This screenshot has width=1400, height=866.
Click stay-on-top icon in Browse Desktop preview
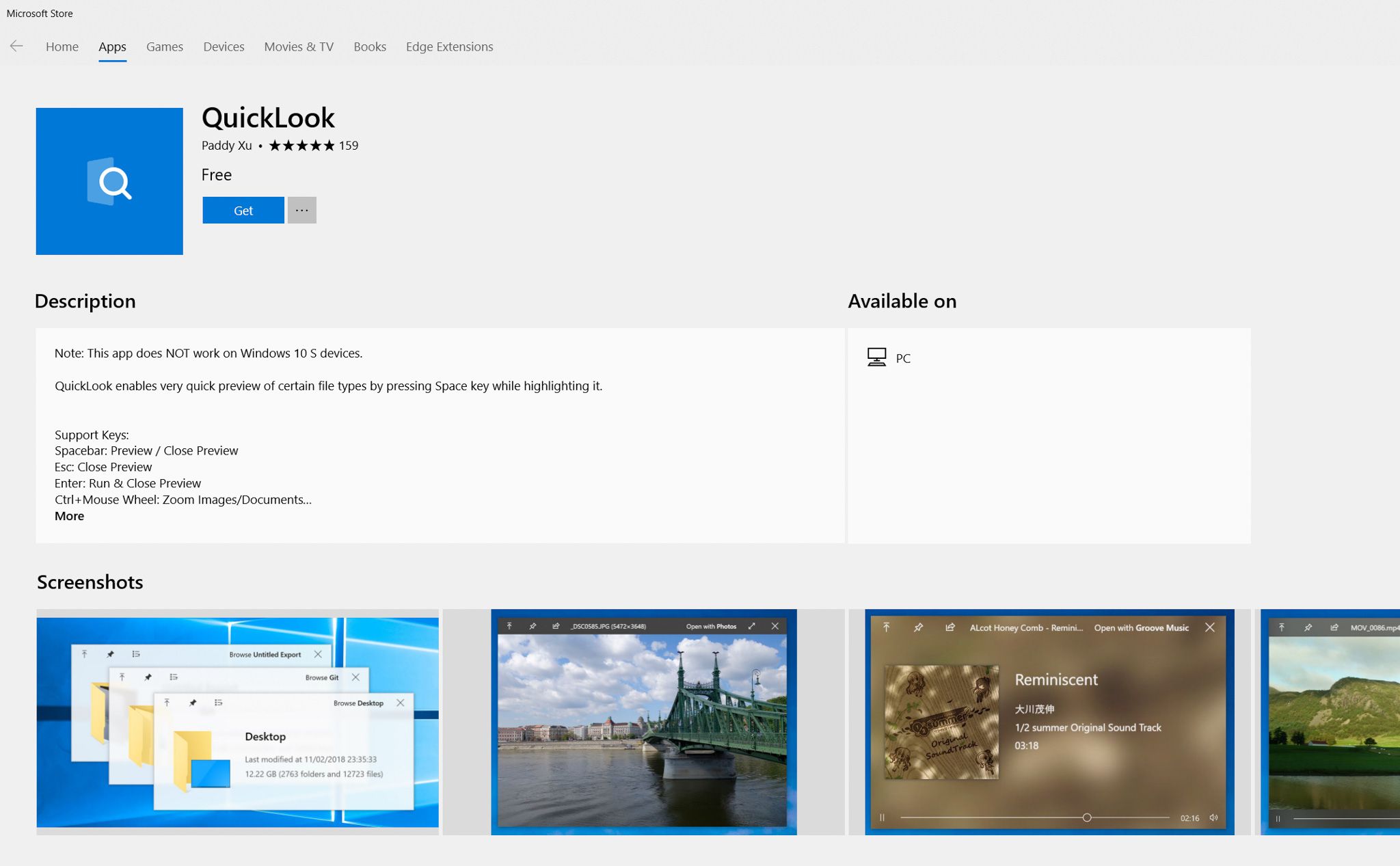[167, 703]
